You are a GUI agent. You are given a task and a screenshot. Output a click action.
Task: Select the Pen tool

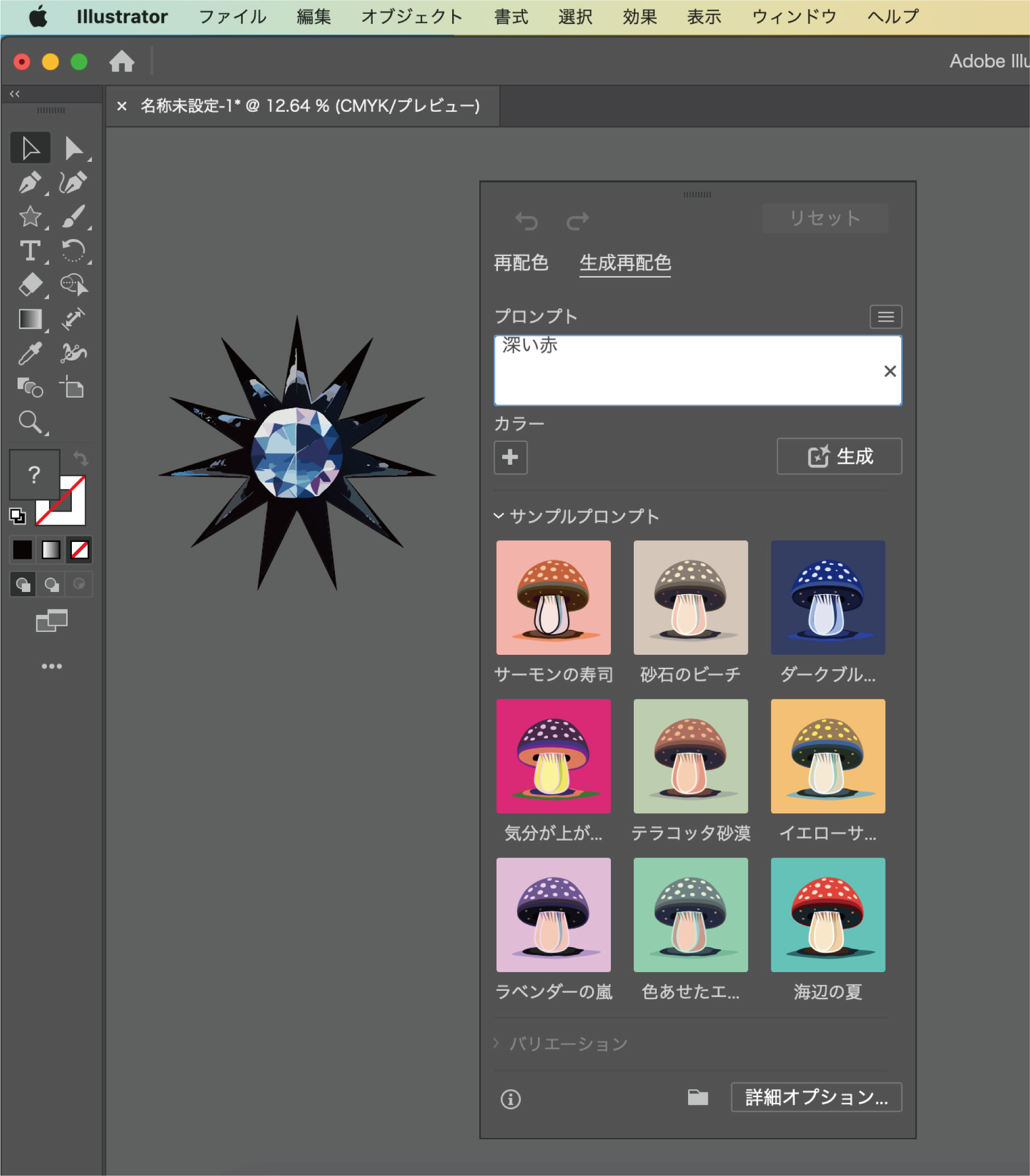point(29,183)
